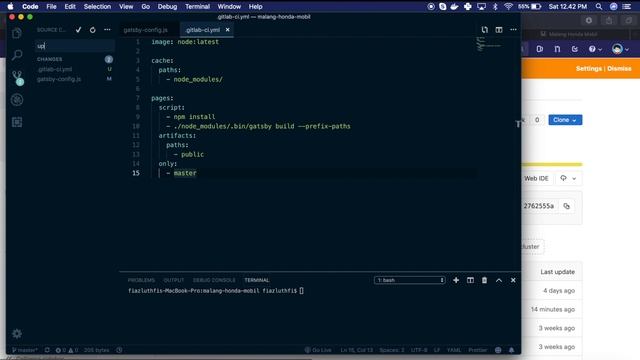Image resolution: width=640 pixels, height=360 pixels.
Task: Open changes compare icon in editor toolbar
Action: click(484, 30)
